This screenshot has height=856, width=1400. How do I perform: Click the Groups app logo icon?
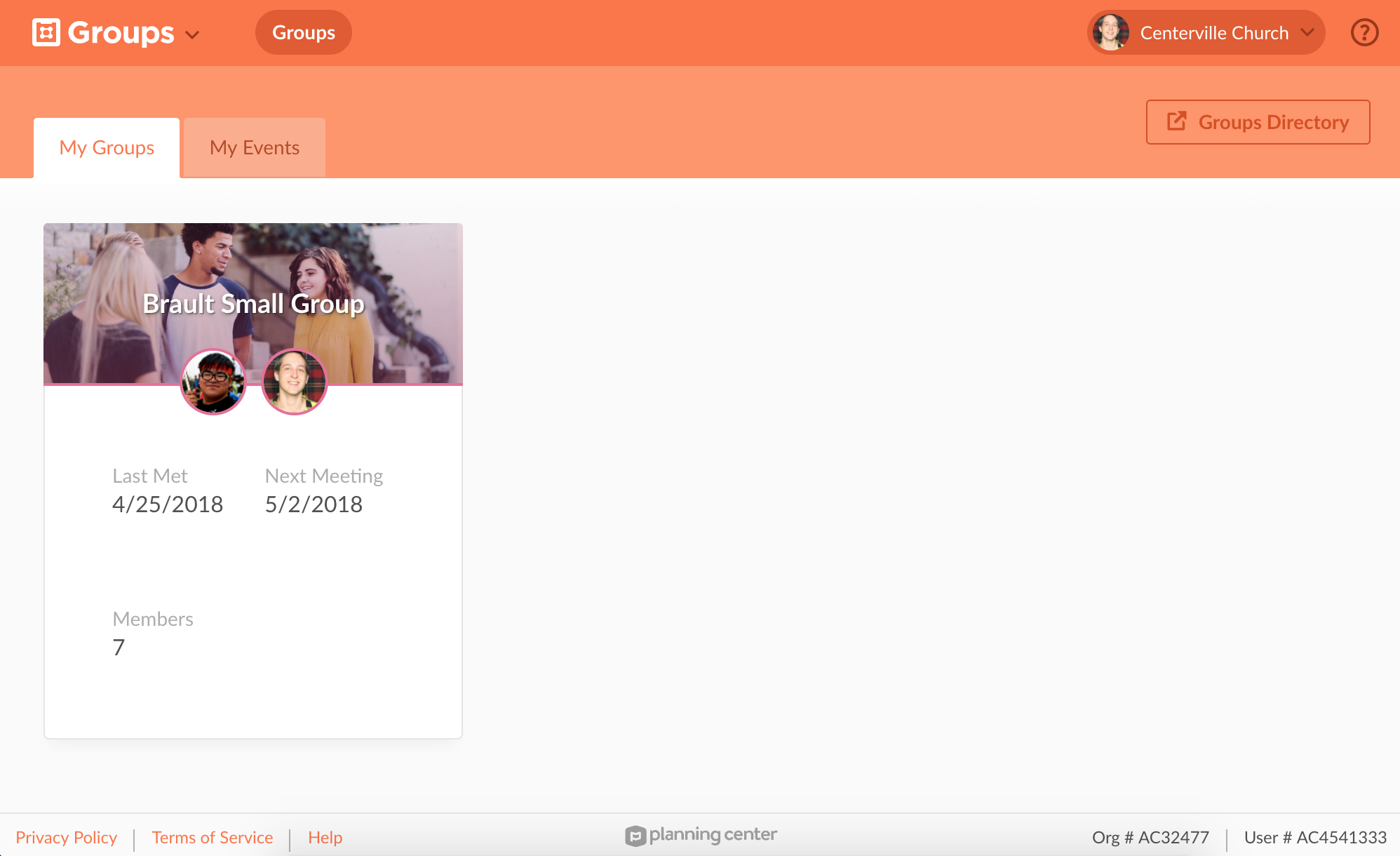pyautogui.click(x=45, y=32)
